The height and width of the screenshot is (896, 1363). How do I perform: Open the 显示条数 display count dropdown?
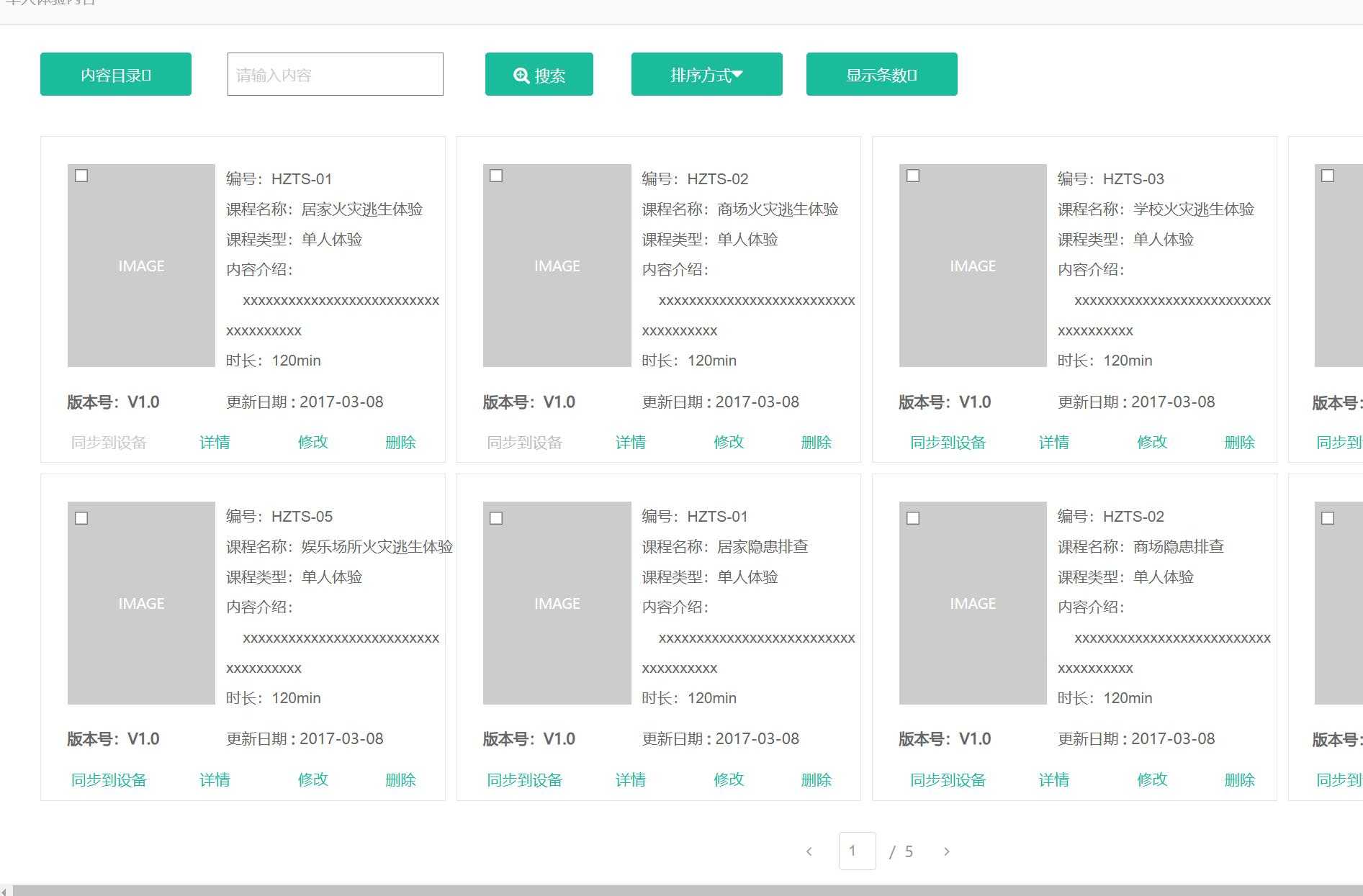[882, 74]
